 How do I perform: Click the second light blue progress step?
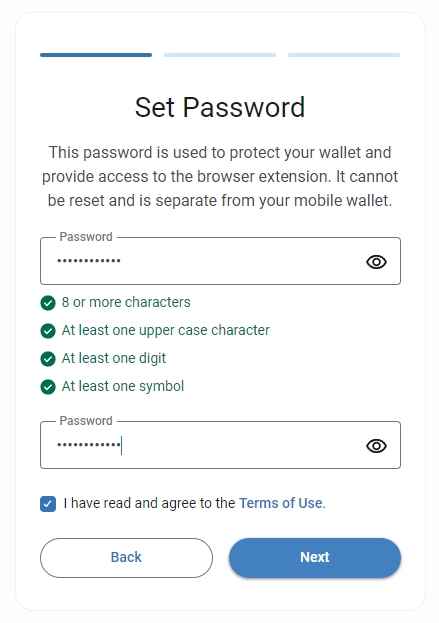pyautogui.click(x=220, y=55)
